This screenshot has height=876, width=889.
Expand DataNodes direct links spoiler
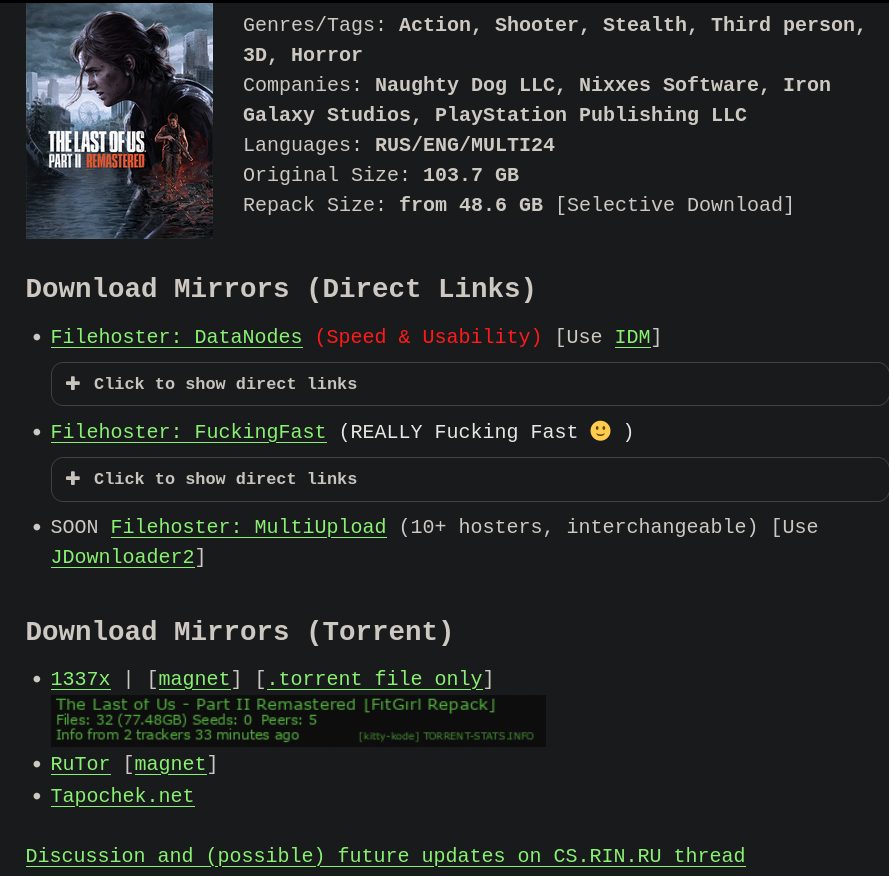pyautogui.click(x=469, y=384)
